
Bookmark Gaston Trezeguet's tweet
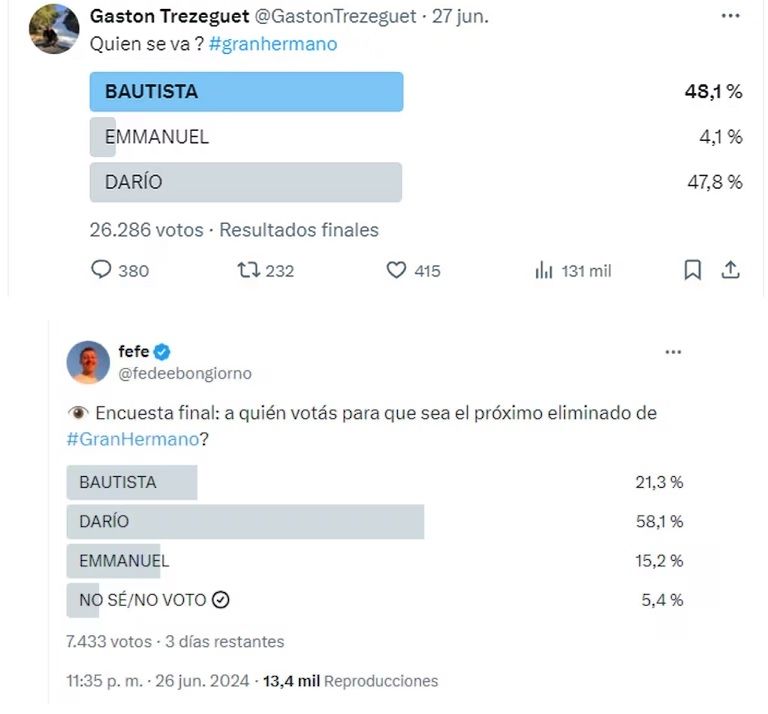[x=692, y=270]
